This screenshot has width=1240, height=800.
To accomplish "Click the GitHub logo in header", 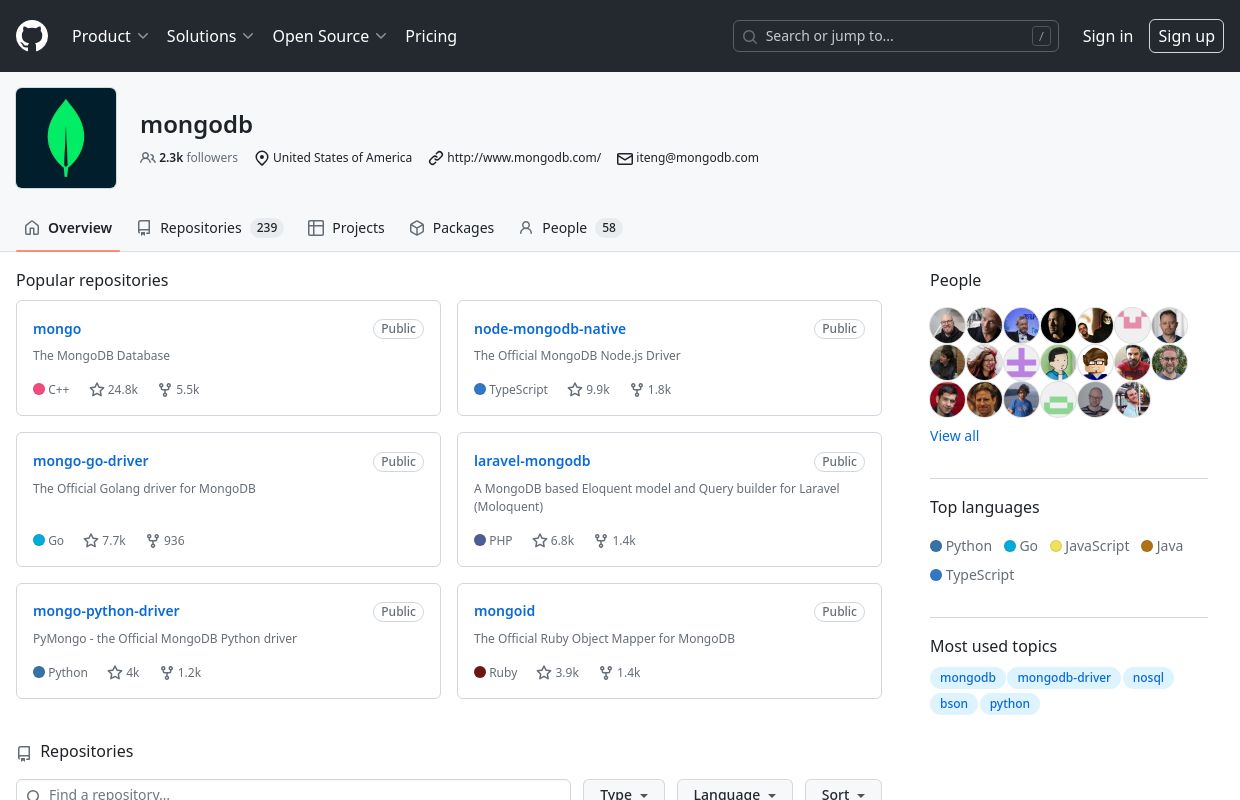I will (x=32, y=36).
